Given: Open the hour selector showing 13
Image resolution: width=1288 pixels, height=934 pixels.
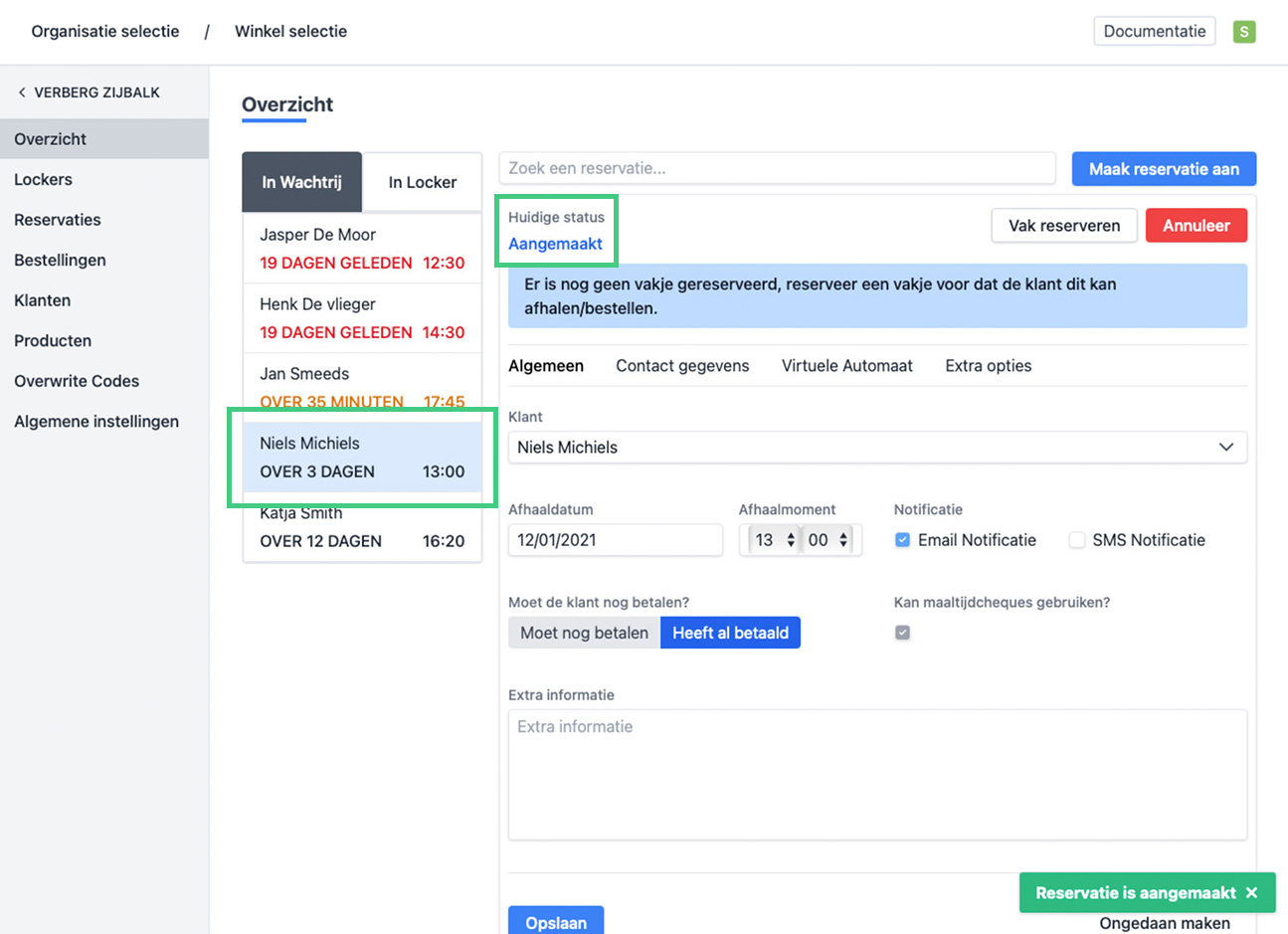Looking at the screenshot, I should [x=775, y=540].
